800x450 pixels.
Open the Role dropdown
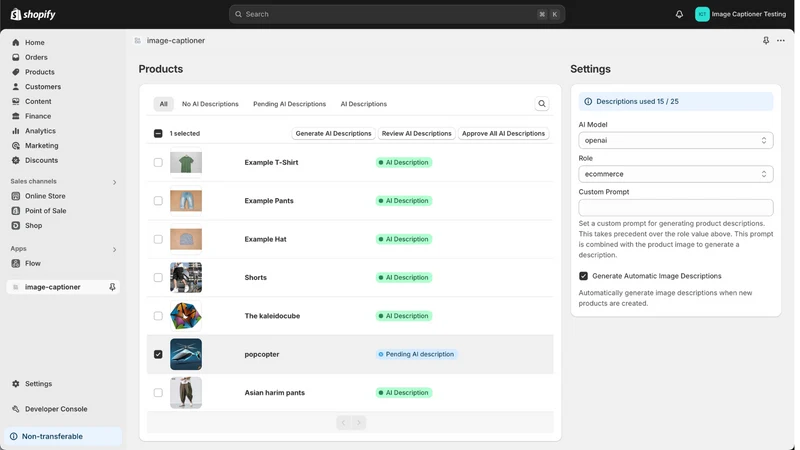coord(676,174)
